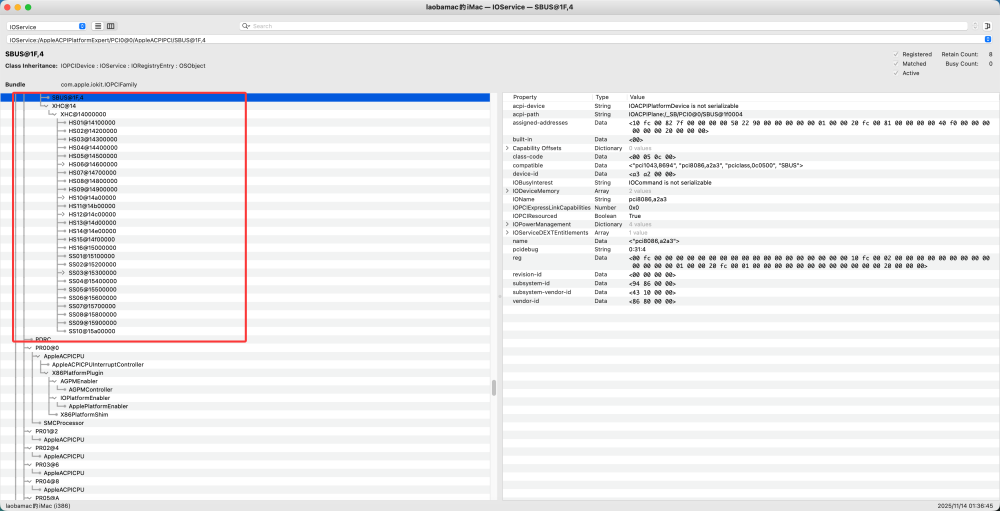The width and height of the screenshot is (1000, 511).
Task: Click the pcidebug value 0:31:4
Action: point(636,250)
